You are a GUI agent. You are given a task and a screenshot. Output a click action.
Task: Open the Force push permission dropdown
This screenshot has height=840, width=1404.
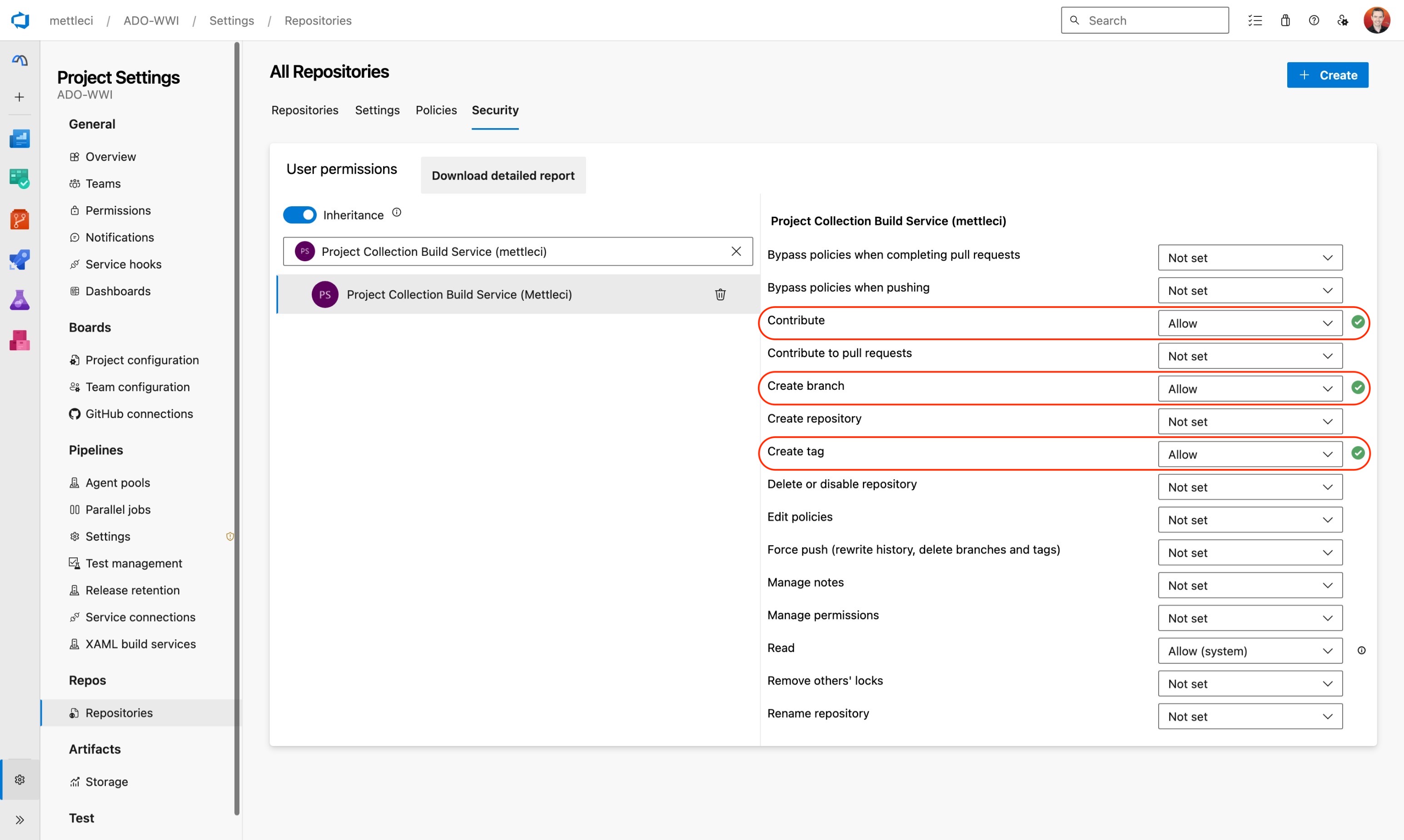click(1250, 552)
